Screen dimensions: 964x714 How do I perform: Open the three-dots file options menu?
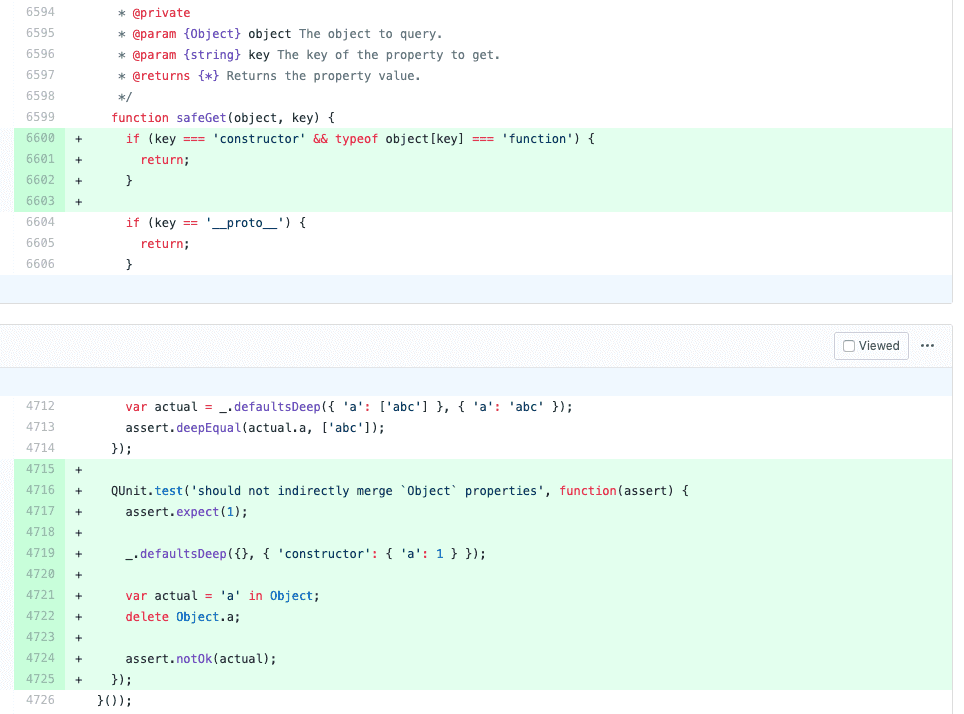(927, 346)
